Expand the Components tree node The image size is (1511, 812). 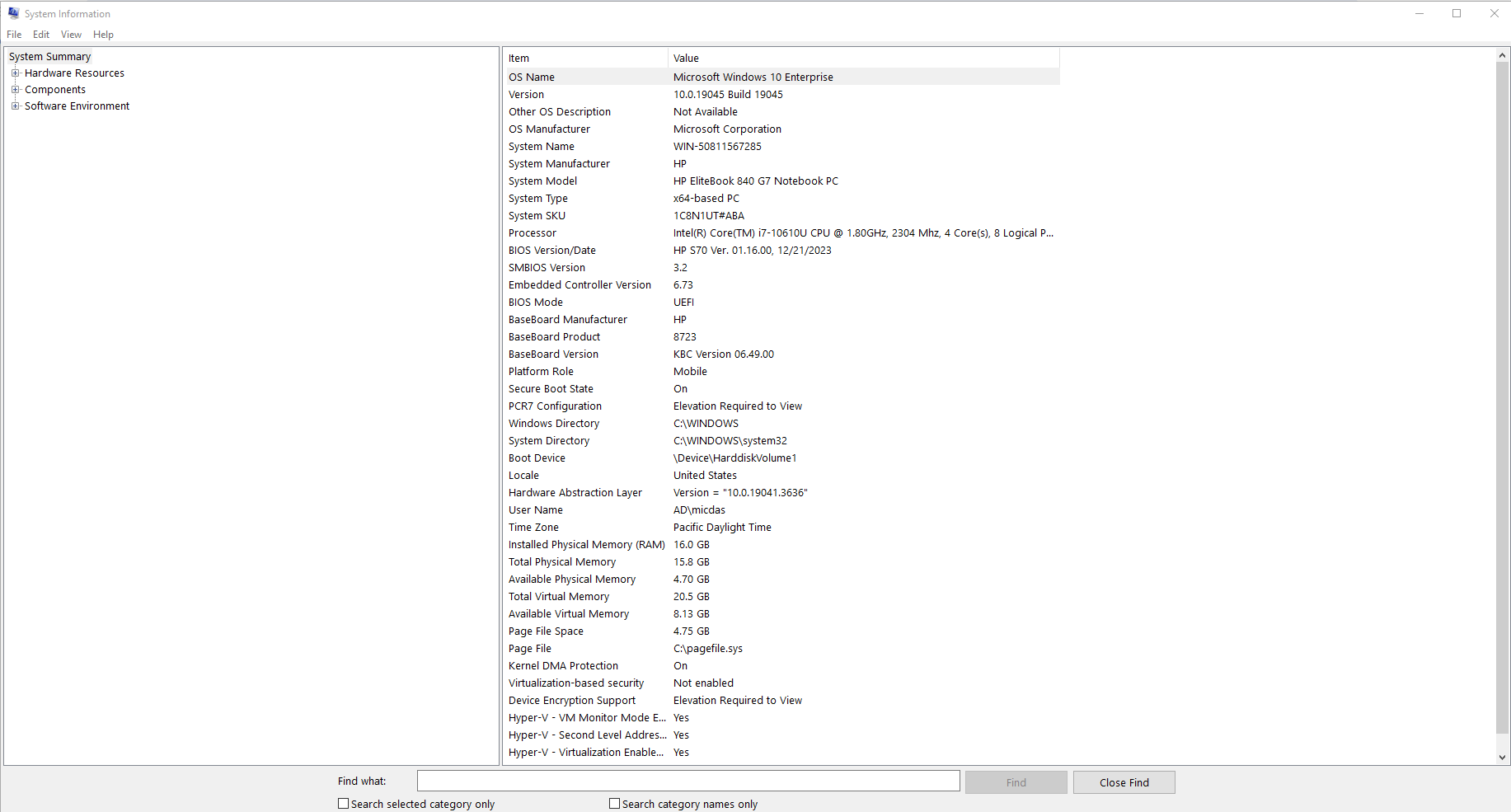coord(15,89)
